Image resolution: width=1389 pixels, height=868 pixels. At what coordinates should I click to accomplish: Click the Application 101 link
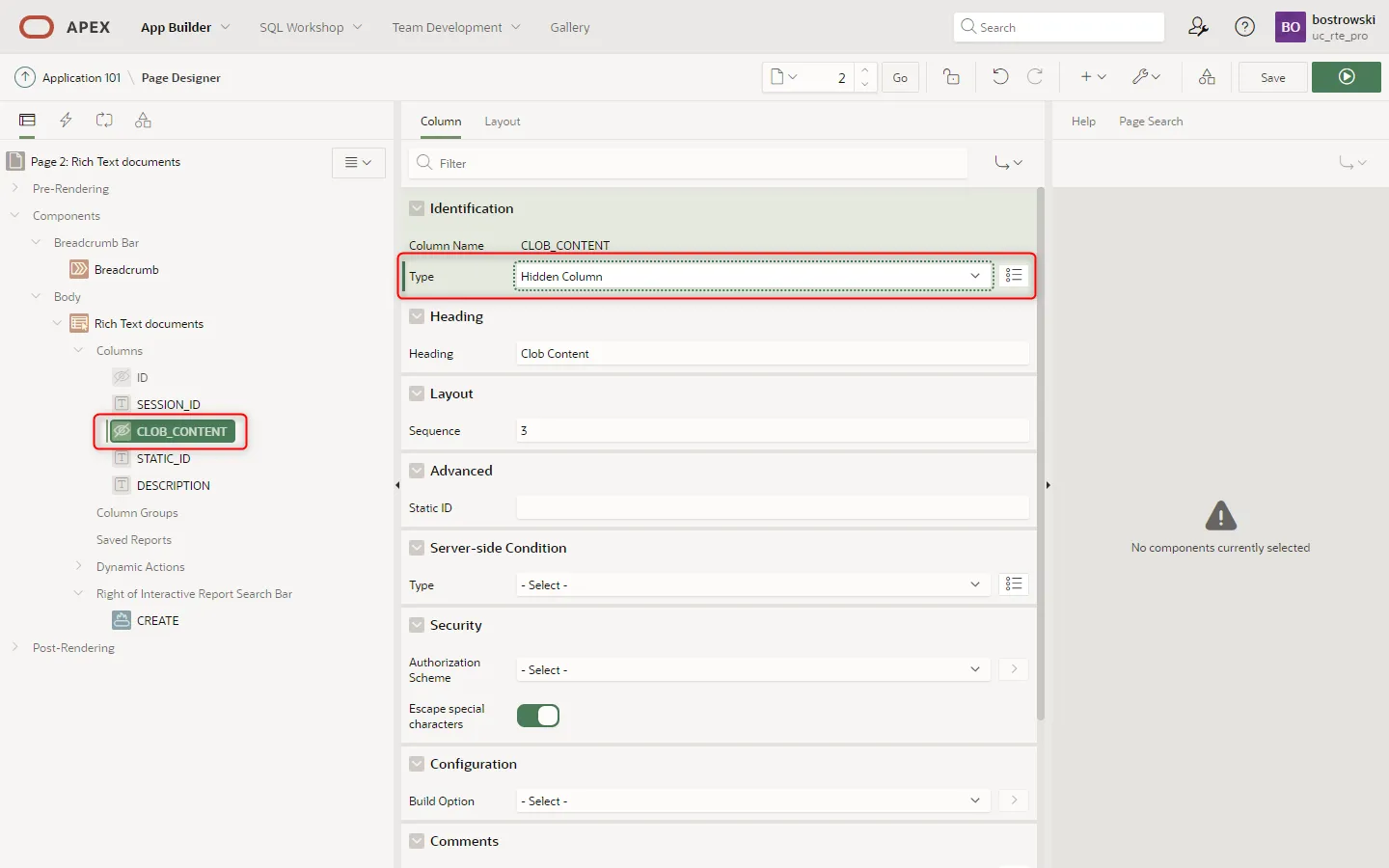point(81,77)
